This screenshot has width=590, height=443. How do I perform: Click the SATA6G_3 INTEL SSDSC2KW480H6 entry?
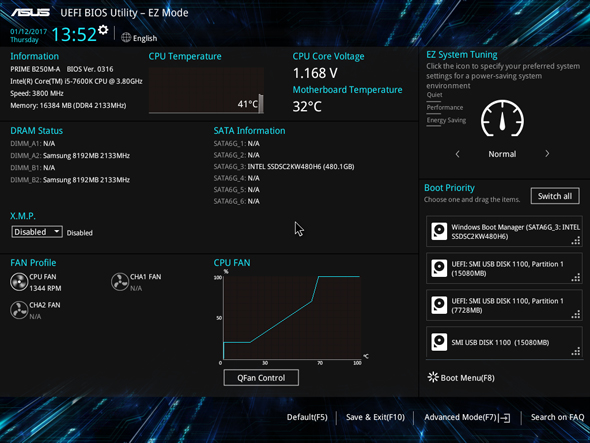point(284,166)
